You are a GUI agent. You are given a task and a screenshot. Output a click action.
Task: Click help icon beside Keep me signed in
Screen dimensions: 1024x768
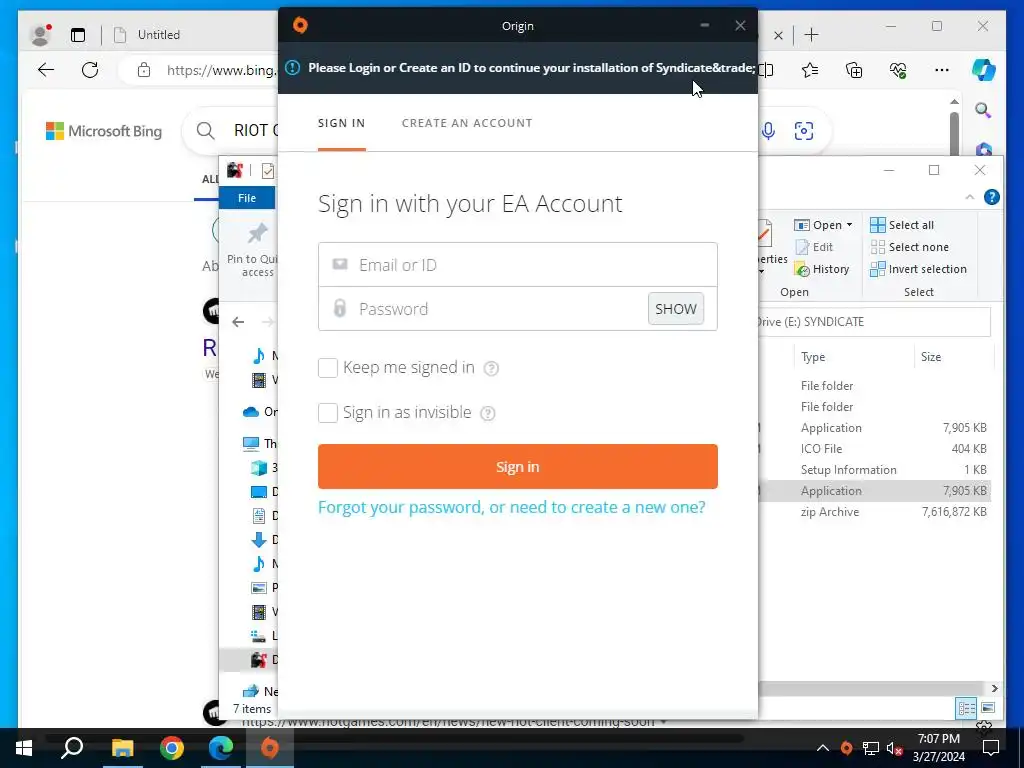click(491, 368)
